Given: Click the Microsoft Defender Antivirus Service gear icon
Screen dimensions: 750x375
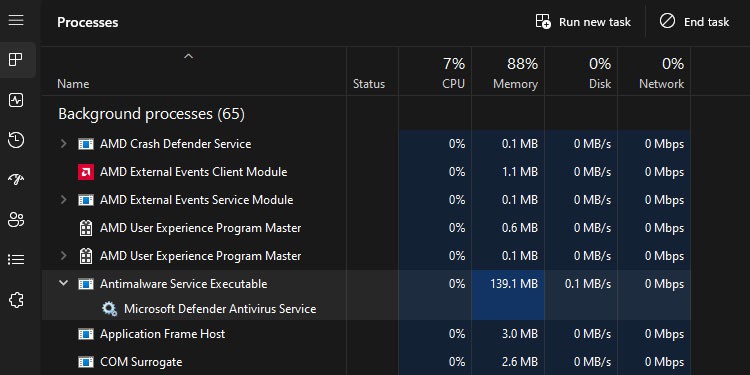Looking at the screenshot, I should (x=110, y=309).
